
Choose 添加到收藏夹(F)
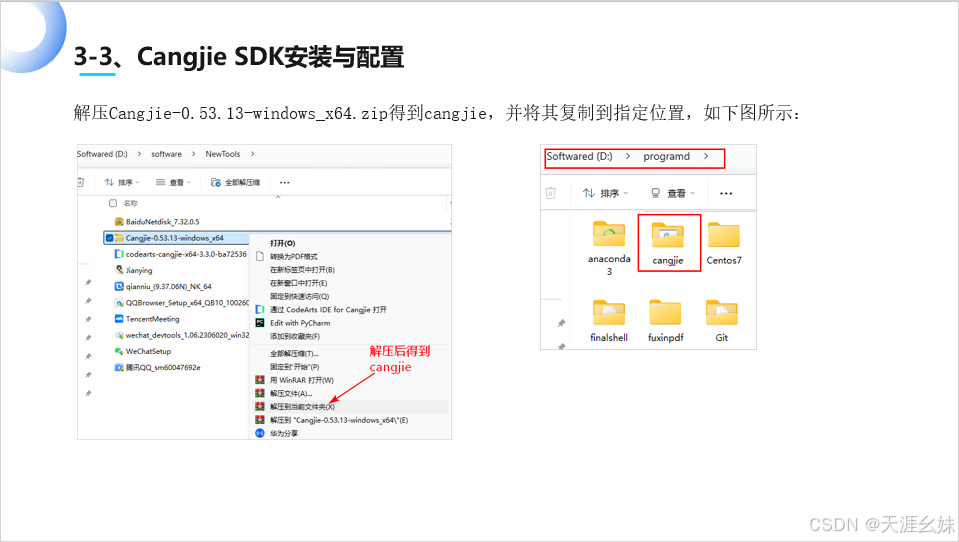pos(295,336)
